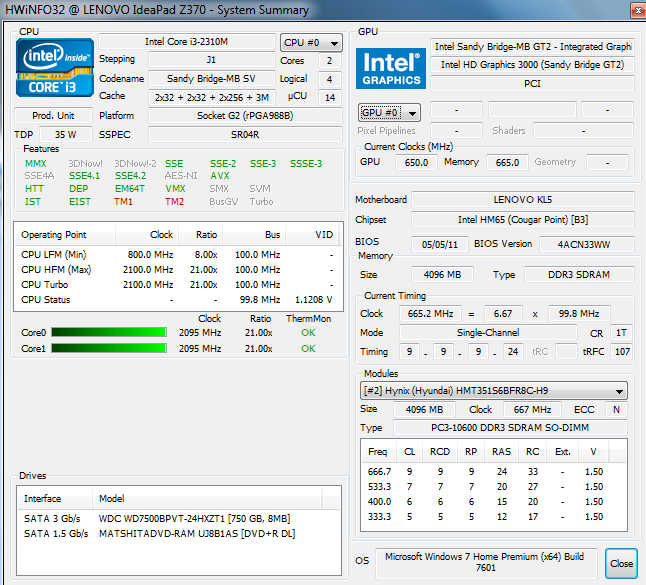Click the GPU Memory clock 665.0 field
The height and width of the screenshot is (585, 646).
tap(507, 162)
